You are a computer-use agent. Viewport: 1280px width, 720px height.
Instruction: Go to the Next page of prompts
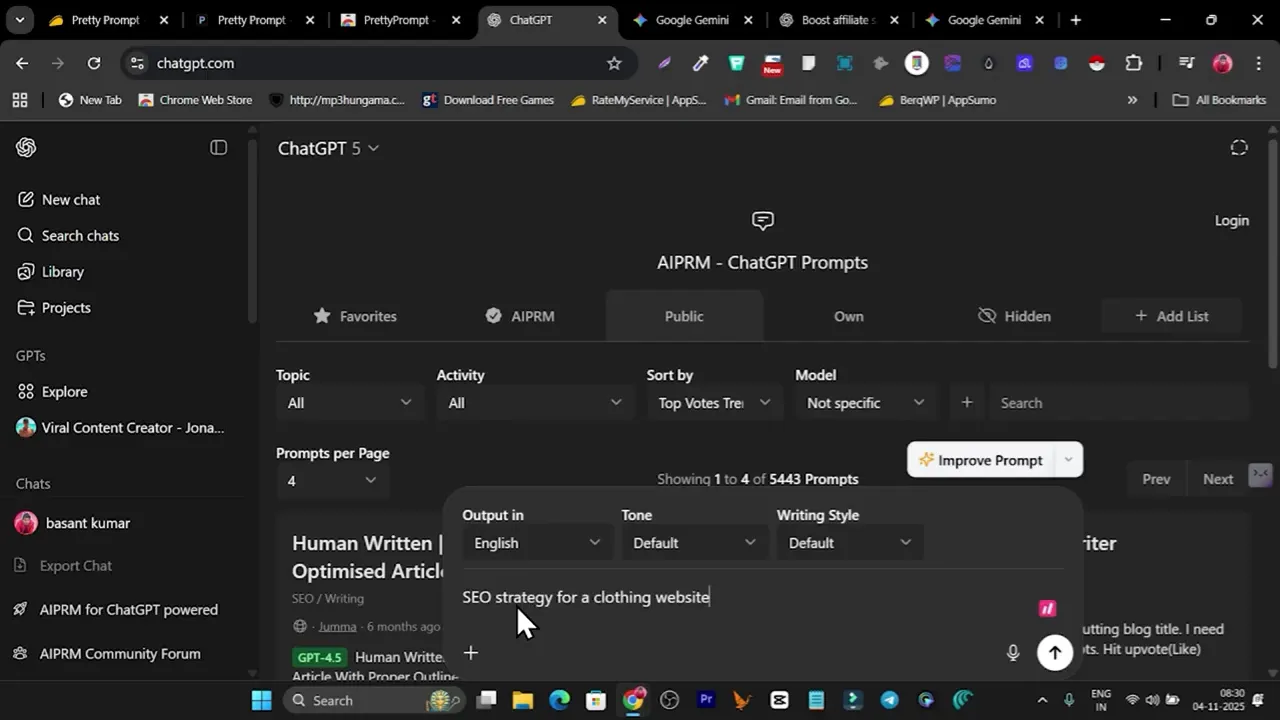coord(1217,478)
